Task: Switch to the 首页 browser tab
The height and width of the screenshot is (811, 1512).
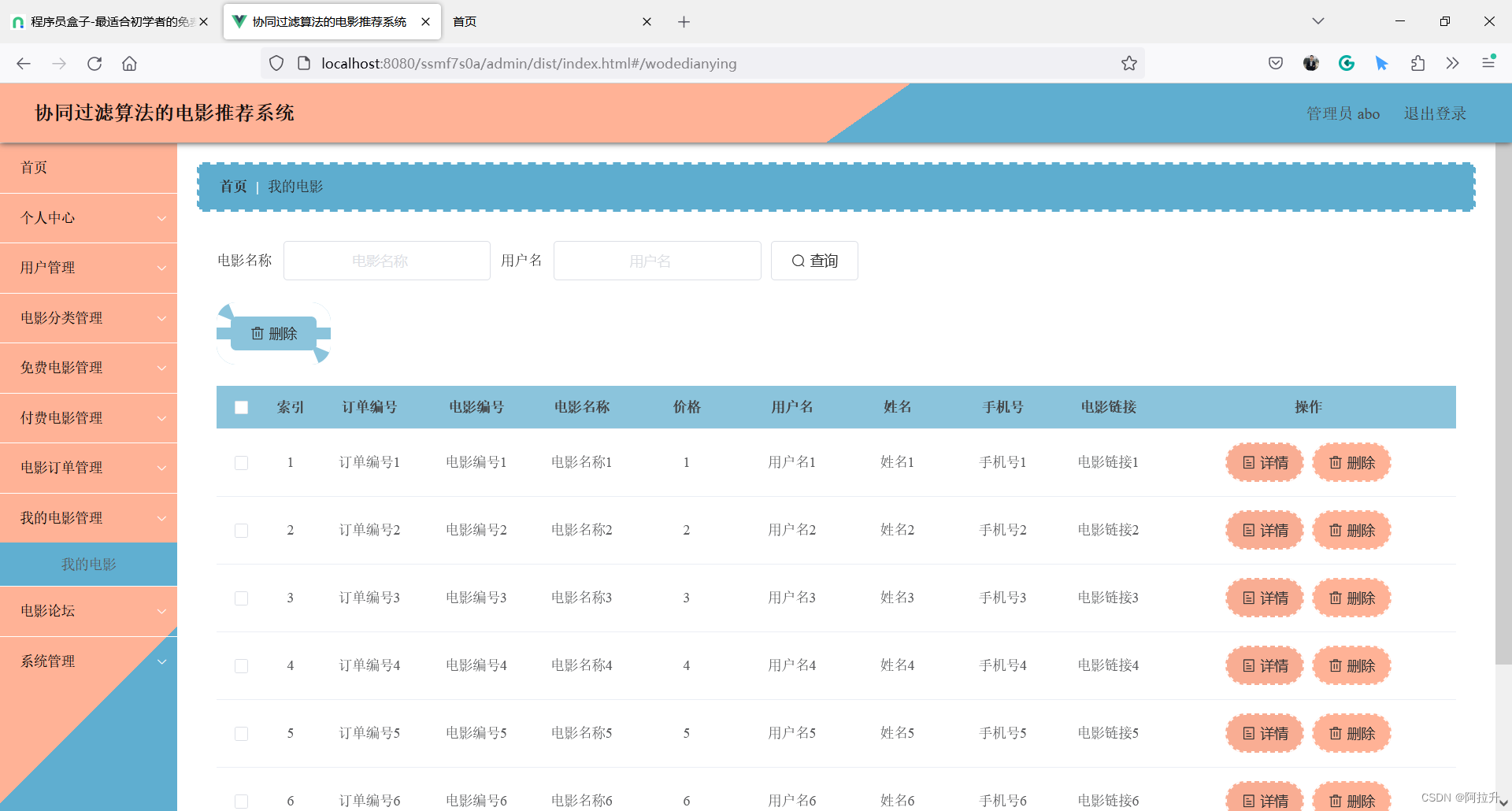Action: tap(551, 22)
